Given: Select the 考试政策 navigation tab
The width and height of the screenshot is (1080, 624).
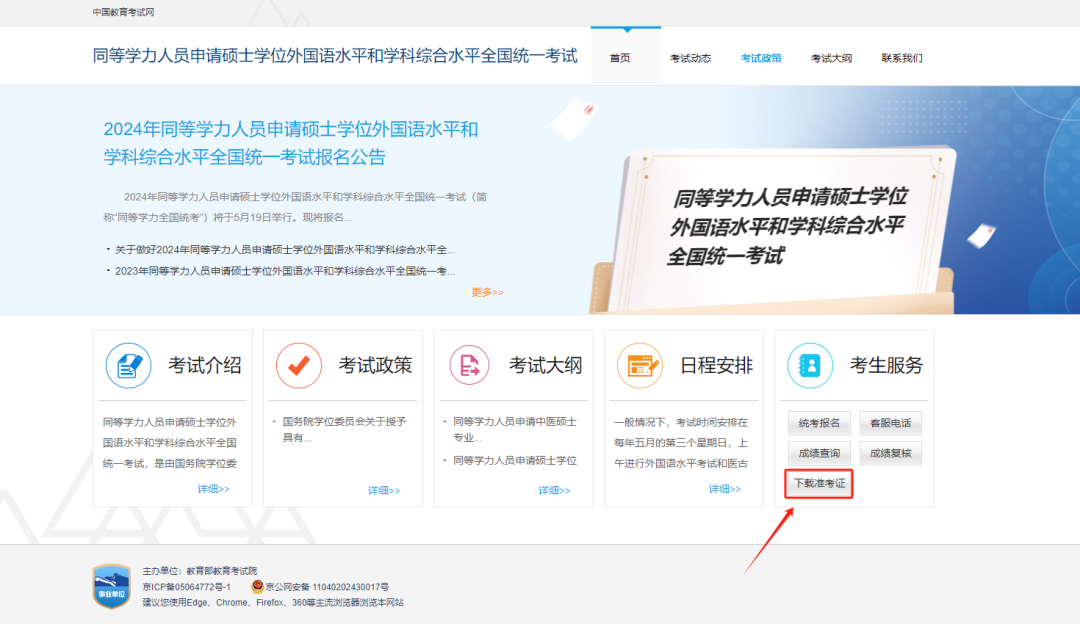Looking at the screenshot, I should (x=762, y=57).
